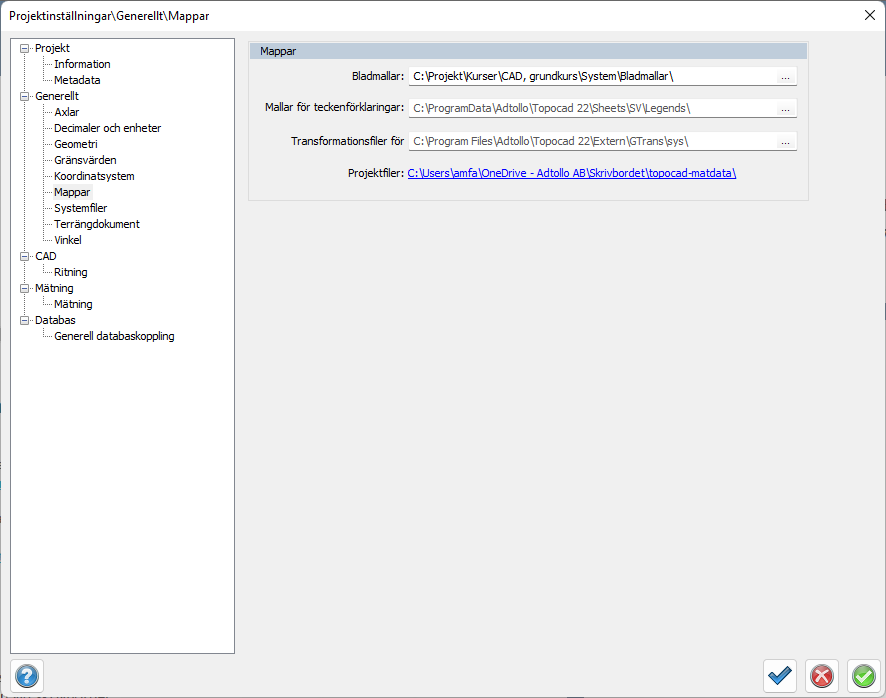
Task: Browse for the Transformationsfiler folder
Action: [x=786, y=141]
